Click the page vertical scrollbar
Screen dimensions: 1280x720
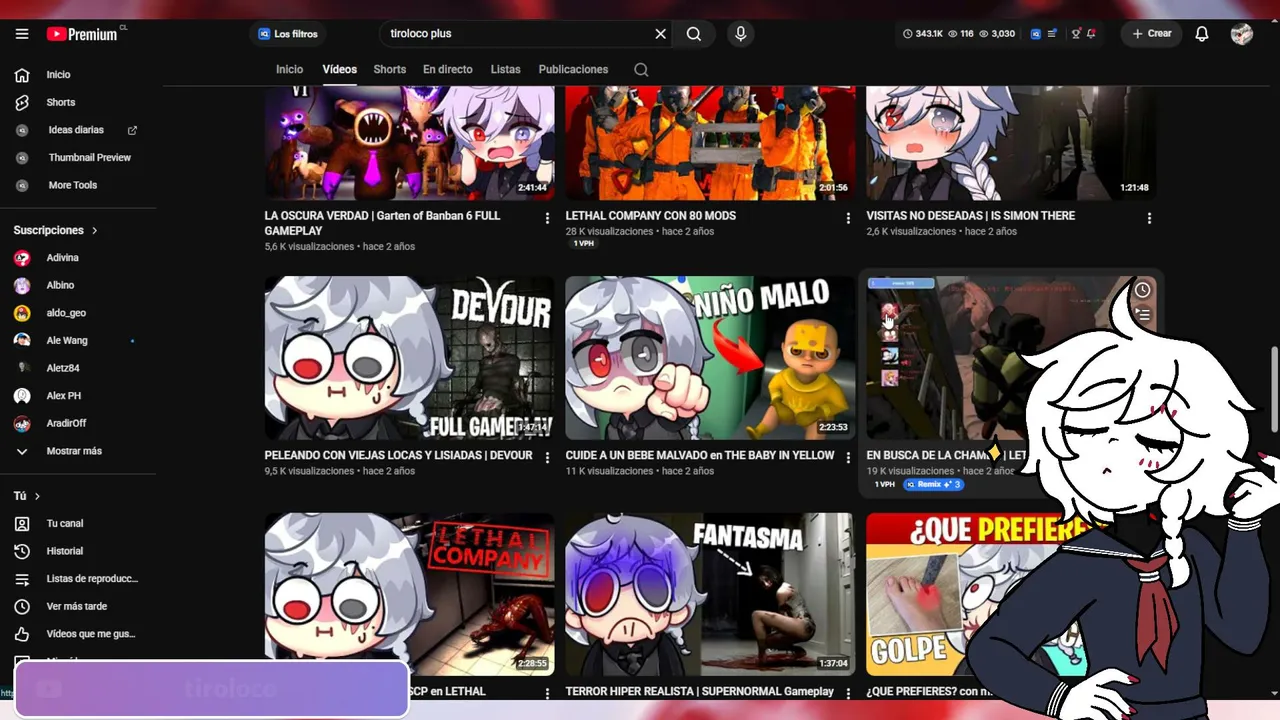click(x=1274, y=390)
